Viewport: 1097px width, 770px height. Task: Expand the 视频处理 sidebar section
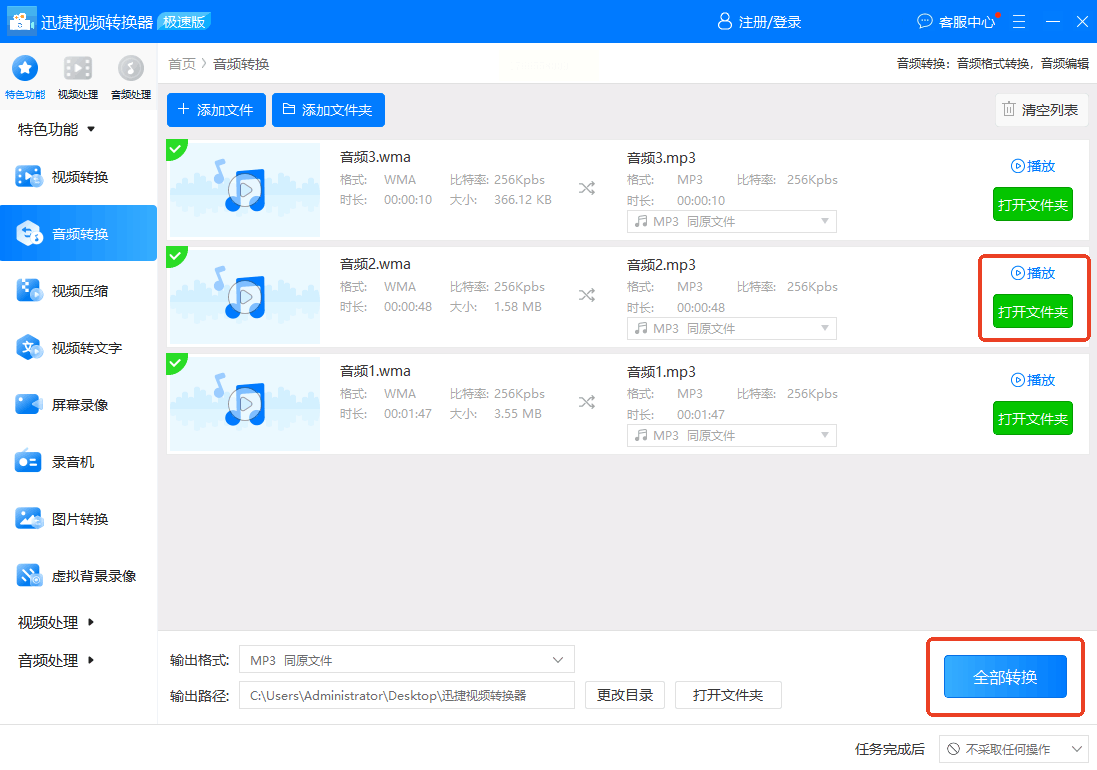(x=56, y=622)
